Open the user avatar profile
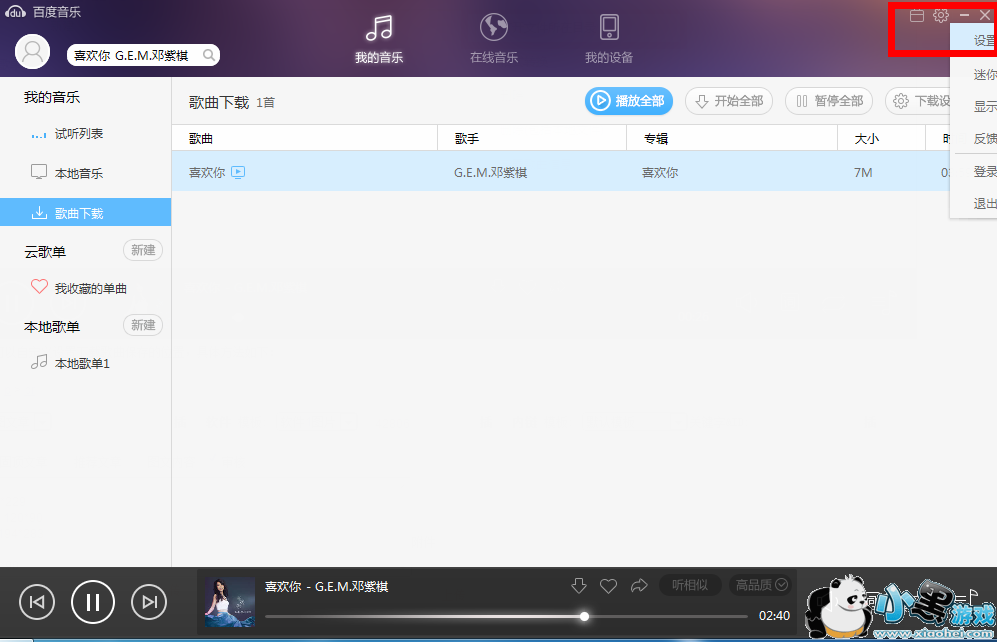 [32, 52]
